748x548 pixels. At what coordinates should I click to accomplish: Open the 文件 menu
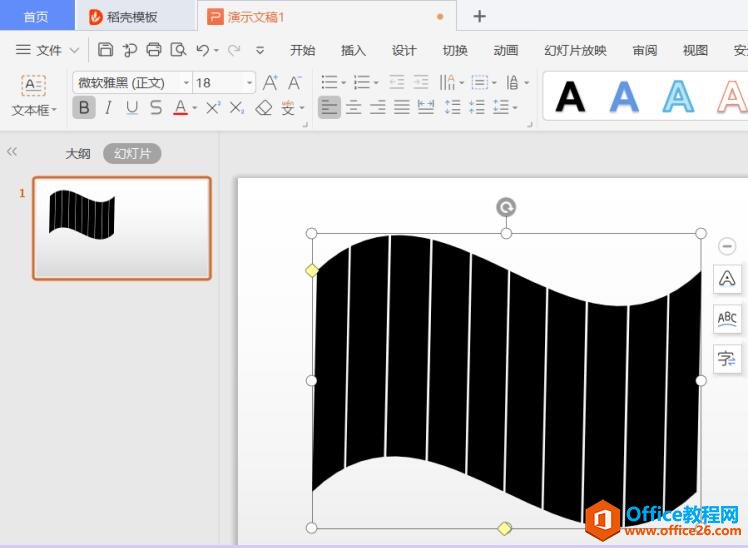click(48, 50)
